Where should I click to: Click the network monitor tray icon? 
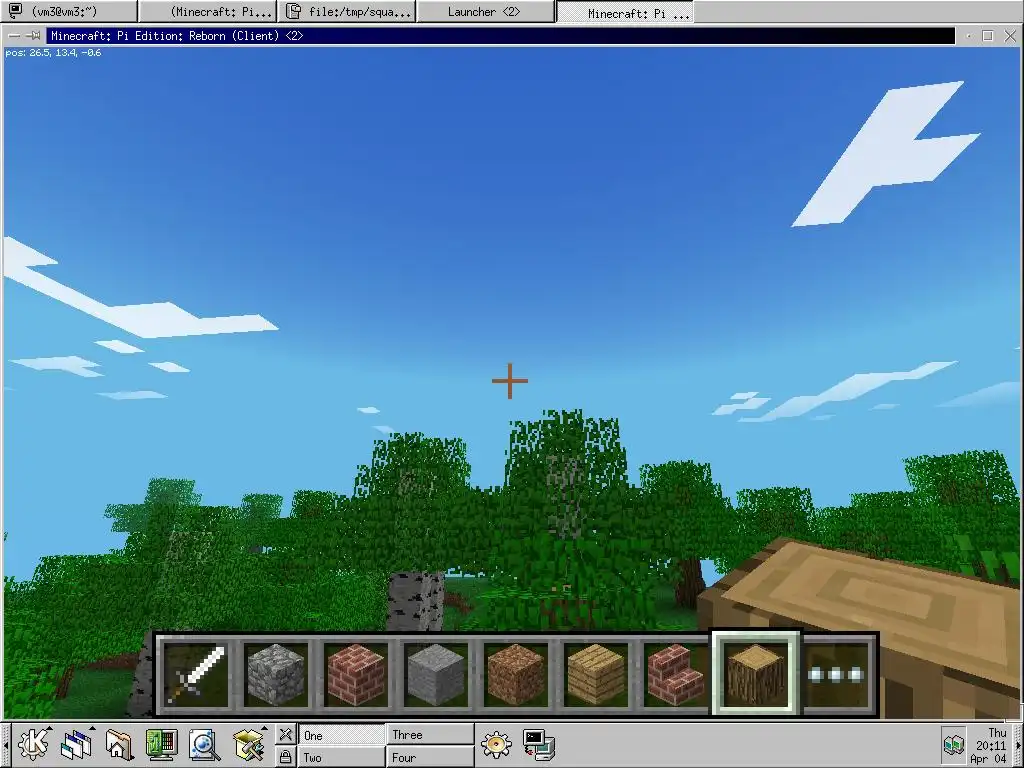(953, 745)
